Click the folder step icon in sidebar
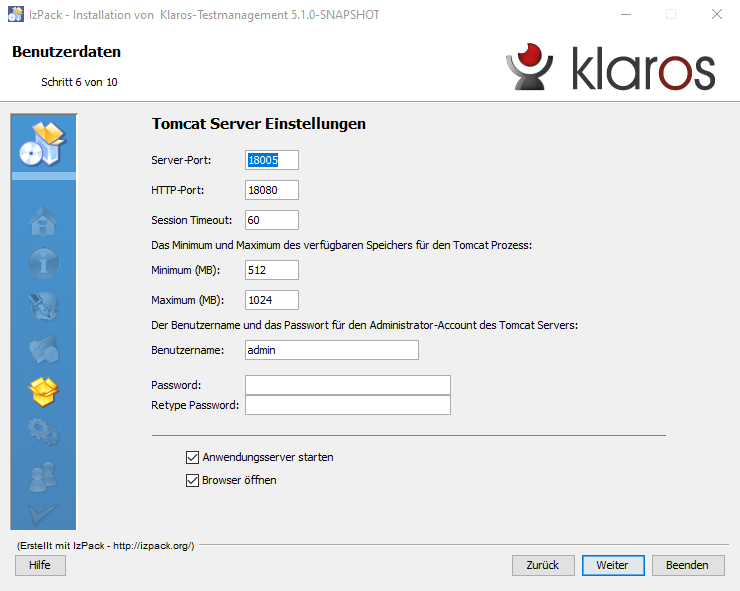 (43, 349)
